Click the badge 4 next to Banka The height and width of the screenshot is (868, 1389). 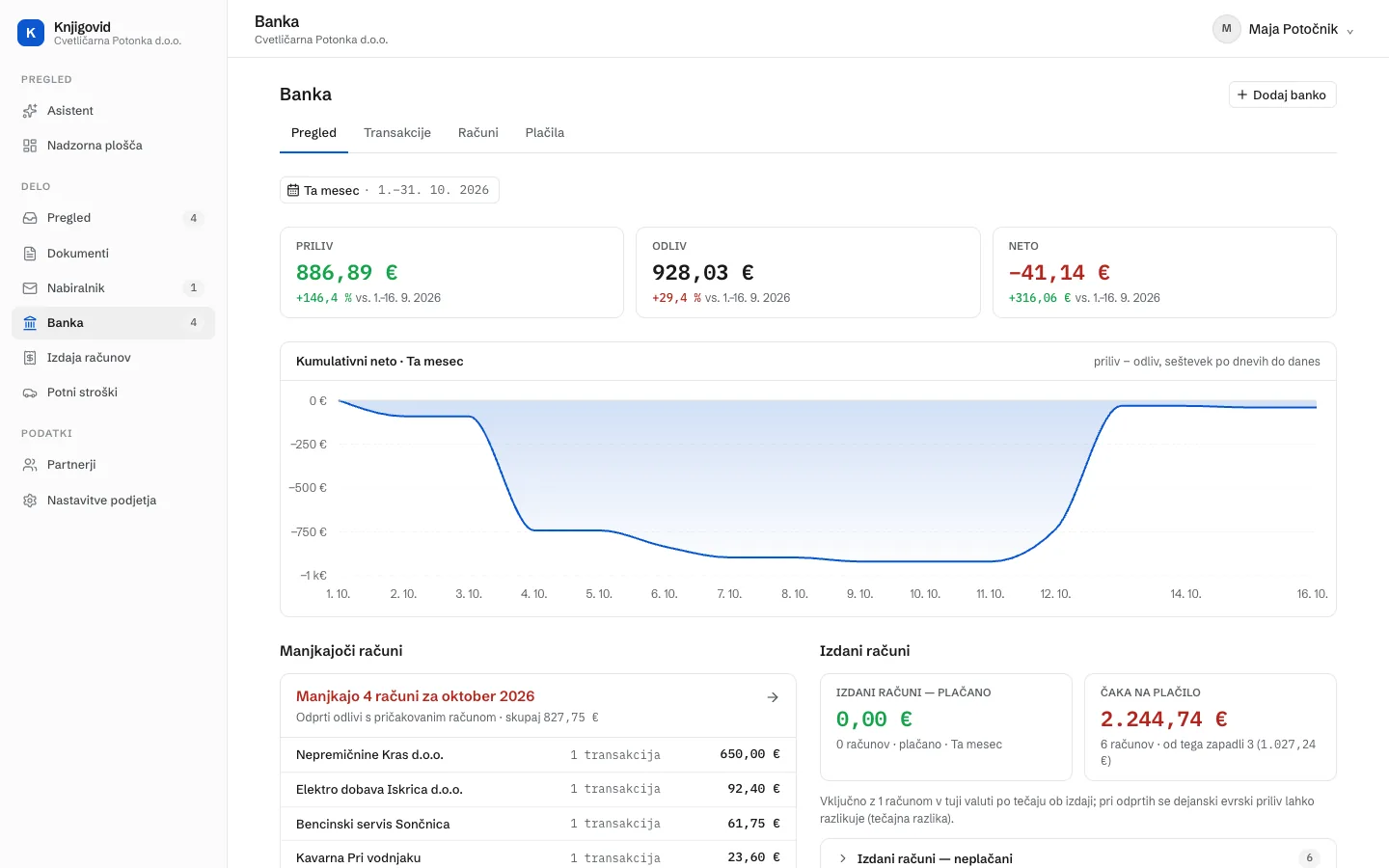click(x=194, y=323)
